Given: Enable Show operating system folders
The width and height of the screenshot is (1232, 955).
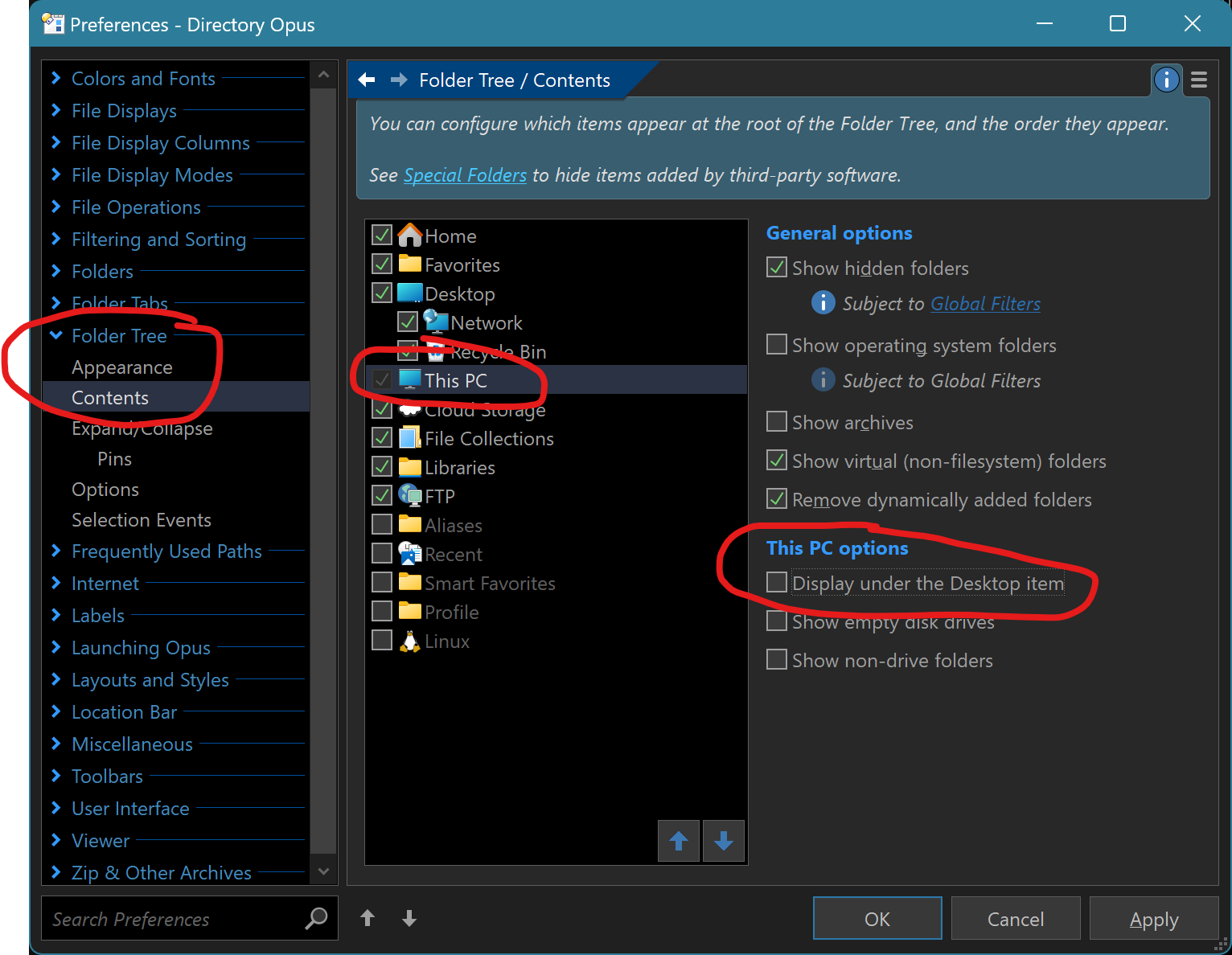Looking at the screenshot, I should pyautogui.click(x=777, y=344).
